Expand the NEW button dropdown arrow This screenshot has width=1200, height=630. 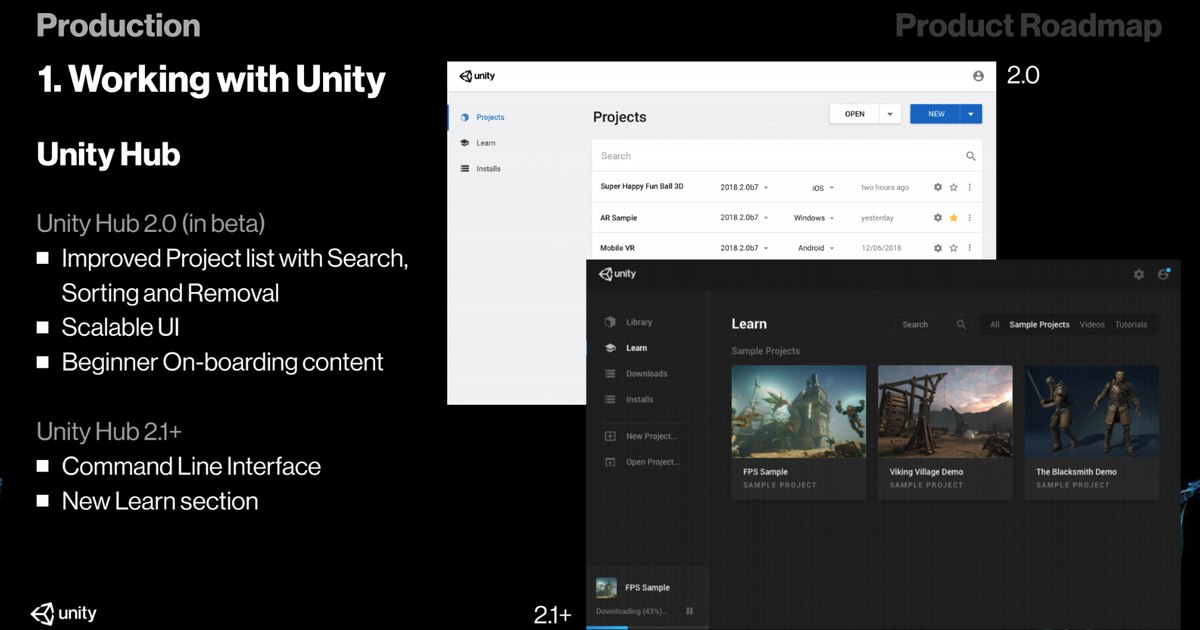[x=970, y=114]
